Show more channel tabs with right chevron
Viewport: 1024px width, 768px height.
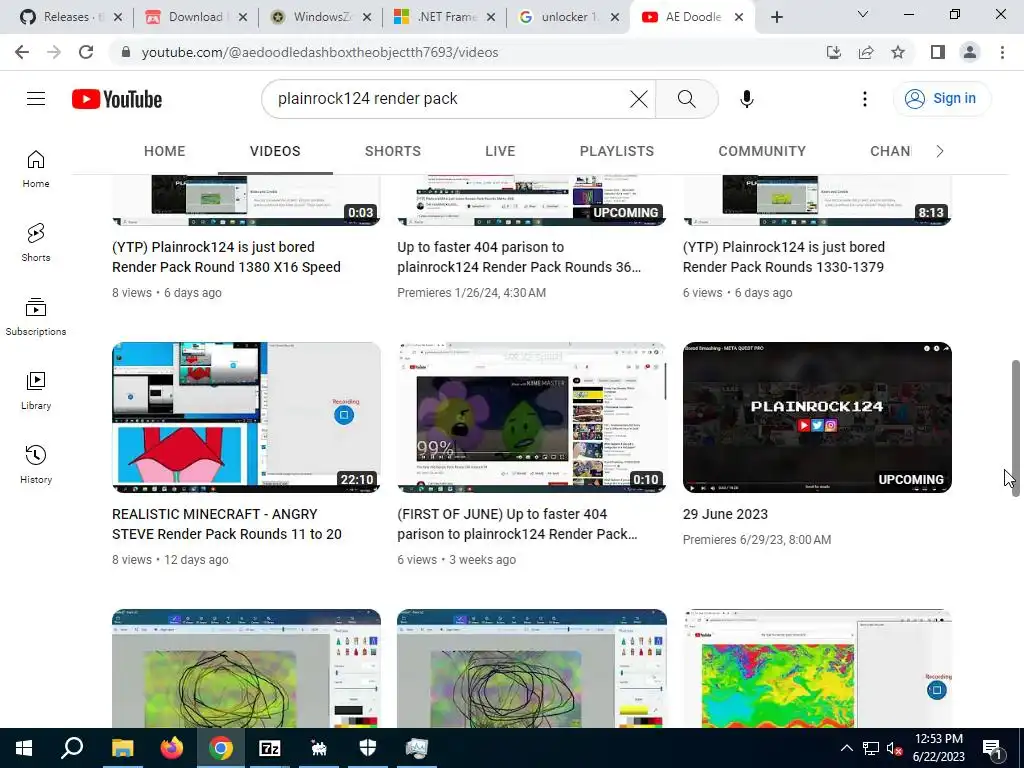pyautogui.click(x=940, y=152)
